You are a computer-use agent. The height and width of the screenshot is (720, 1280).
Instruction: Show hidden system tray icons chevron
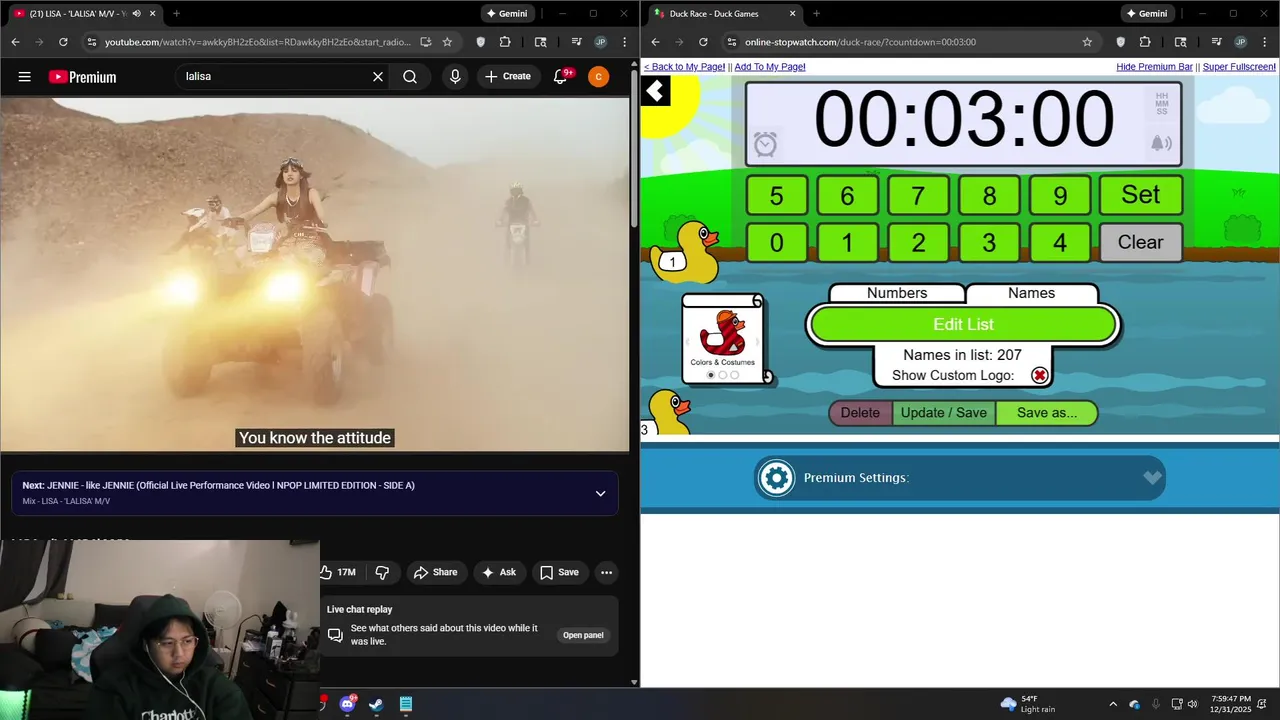click(x=1113, y=704)
